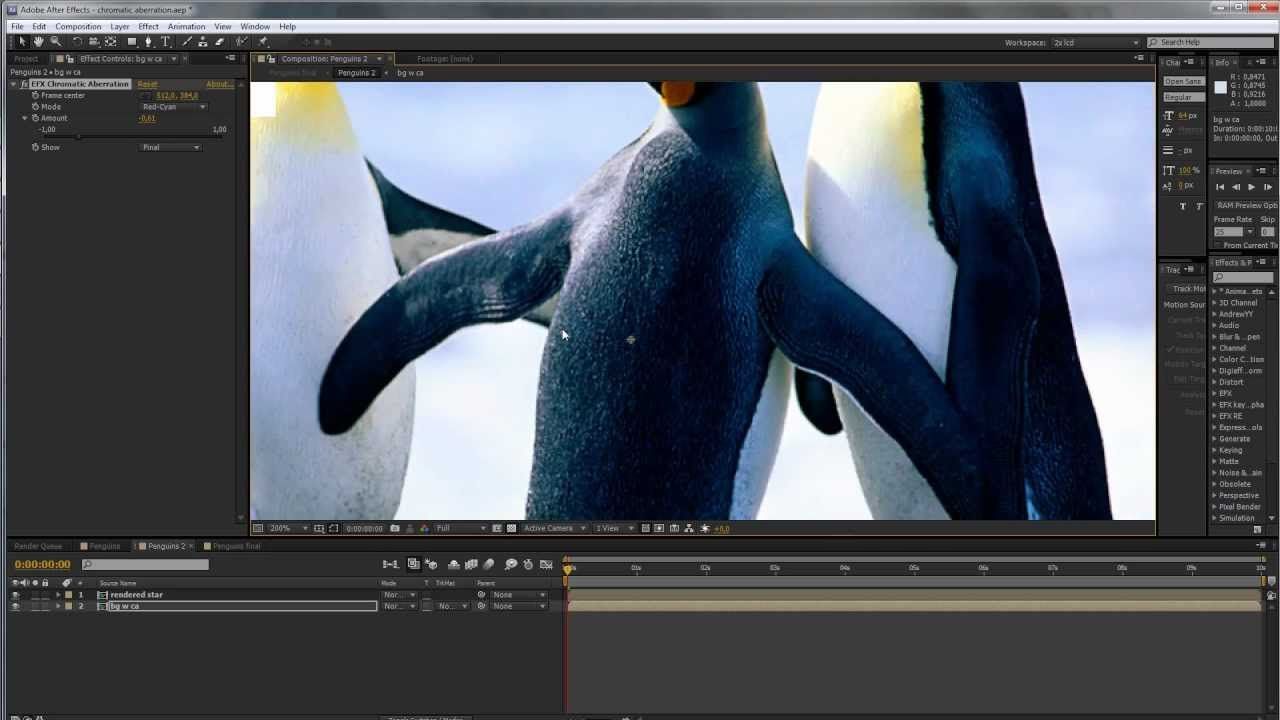
Task: Open the Animation menu
Action: tap(187, 26)
